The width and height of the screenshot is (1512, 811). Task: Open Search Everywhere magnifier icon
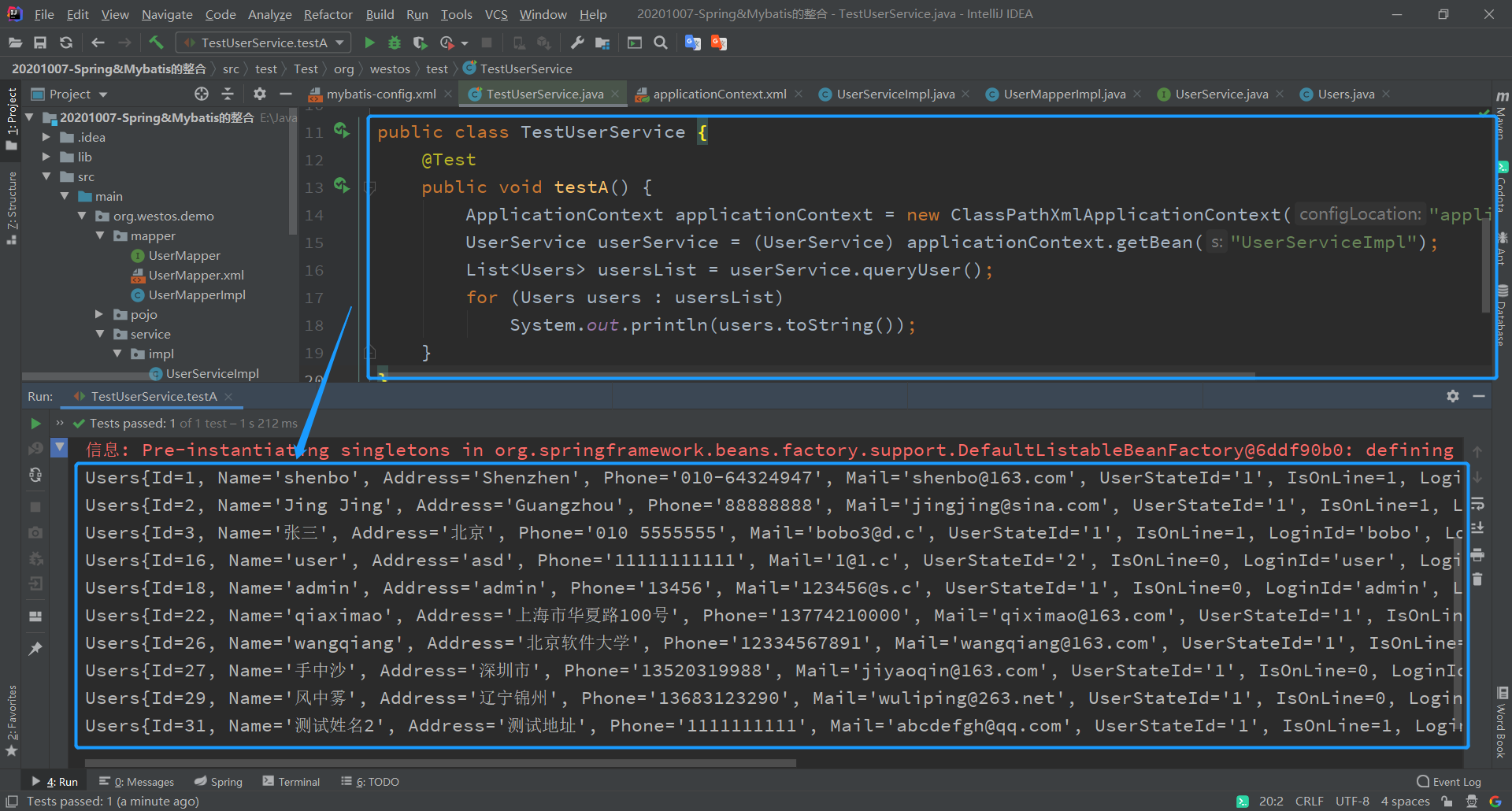point(661,43)
